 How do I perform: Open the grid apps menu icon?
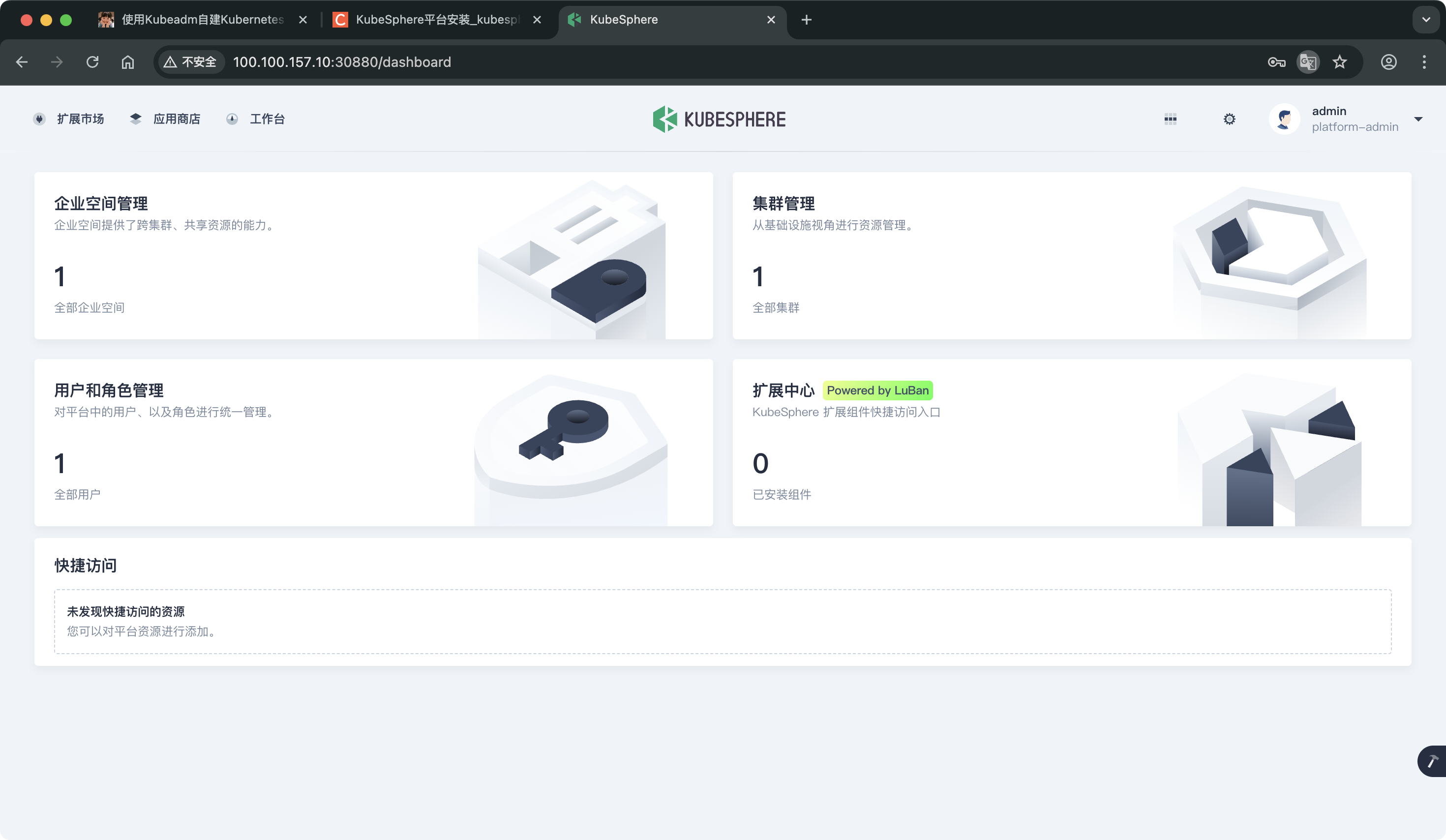pos(1171,119)
